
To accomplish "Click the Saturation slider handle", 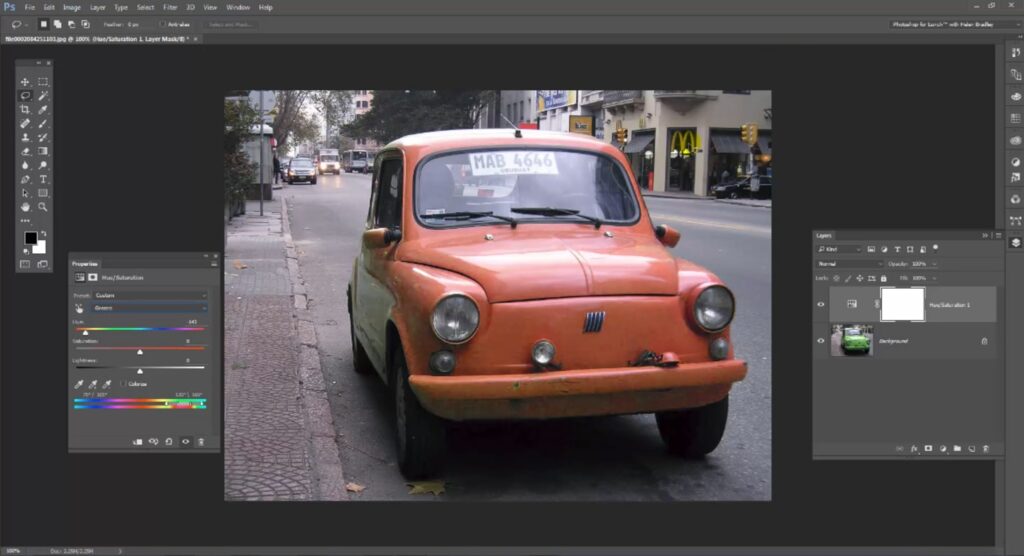I will coord(139,352).
